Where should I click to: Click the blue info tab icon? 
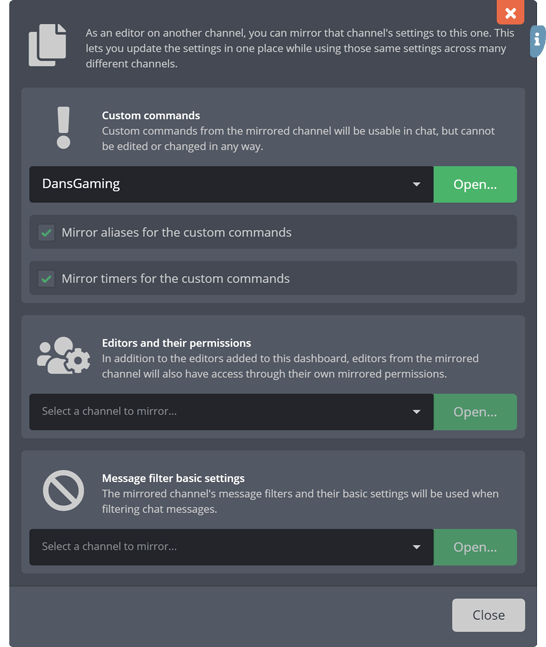[537, 41]
